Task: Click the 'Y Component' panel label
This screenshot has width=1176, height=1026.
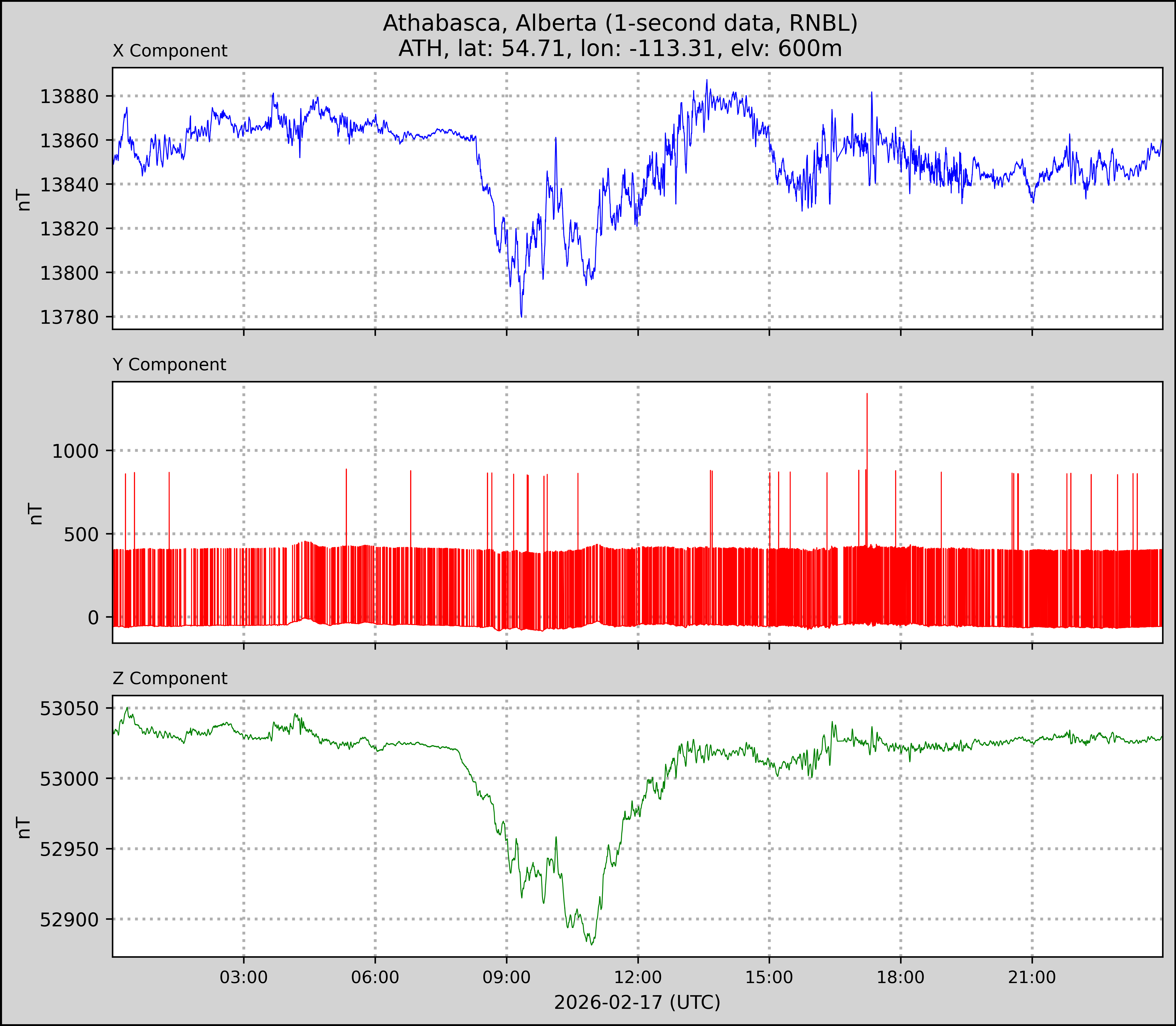Action: point(169,365)
